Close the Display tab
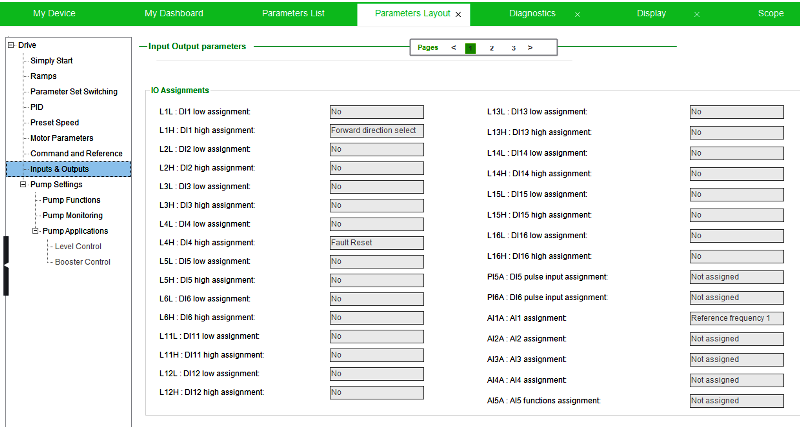 pos(697,15)
